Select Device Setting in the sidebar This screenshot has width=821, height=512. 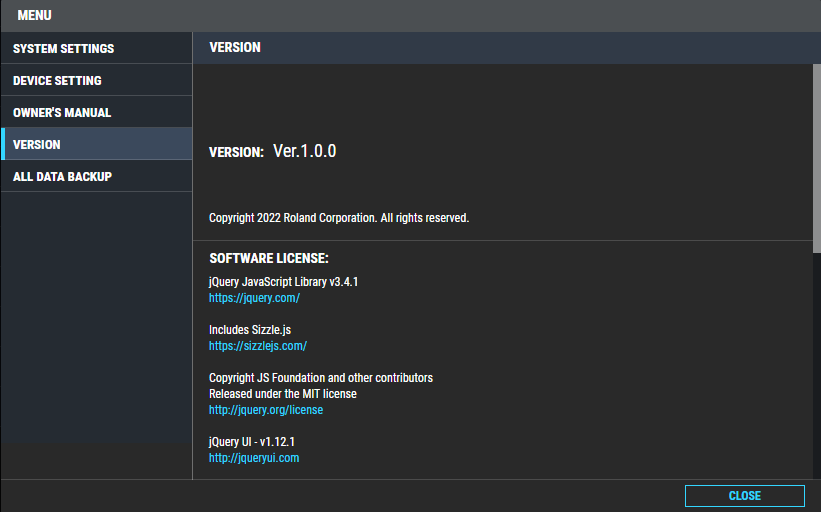(96, 80)
